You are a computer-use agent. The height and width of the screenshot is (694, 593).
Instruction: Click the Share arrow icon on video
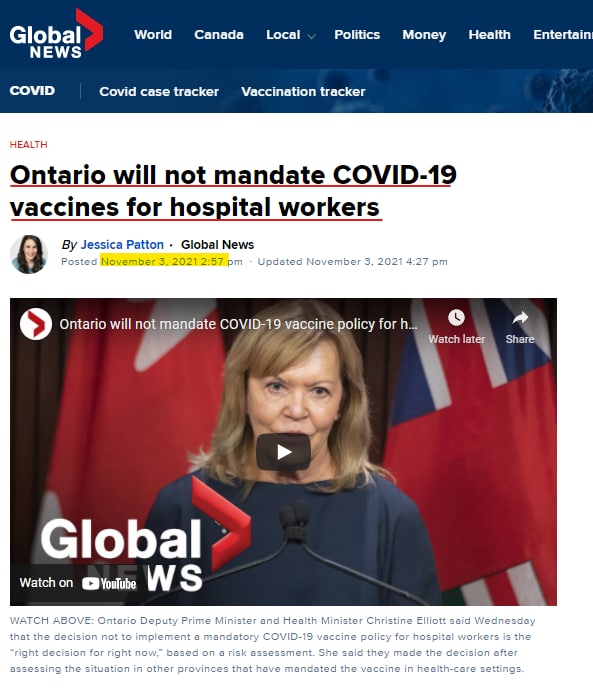pos(520,317)
